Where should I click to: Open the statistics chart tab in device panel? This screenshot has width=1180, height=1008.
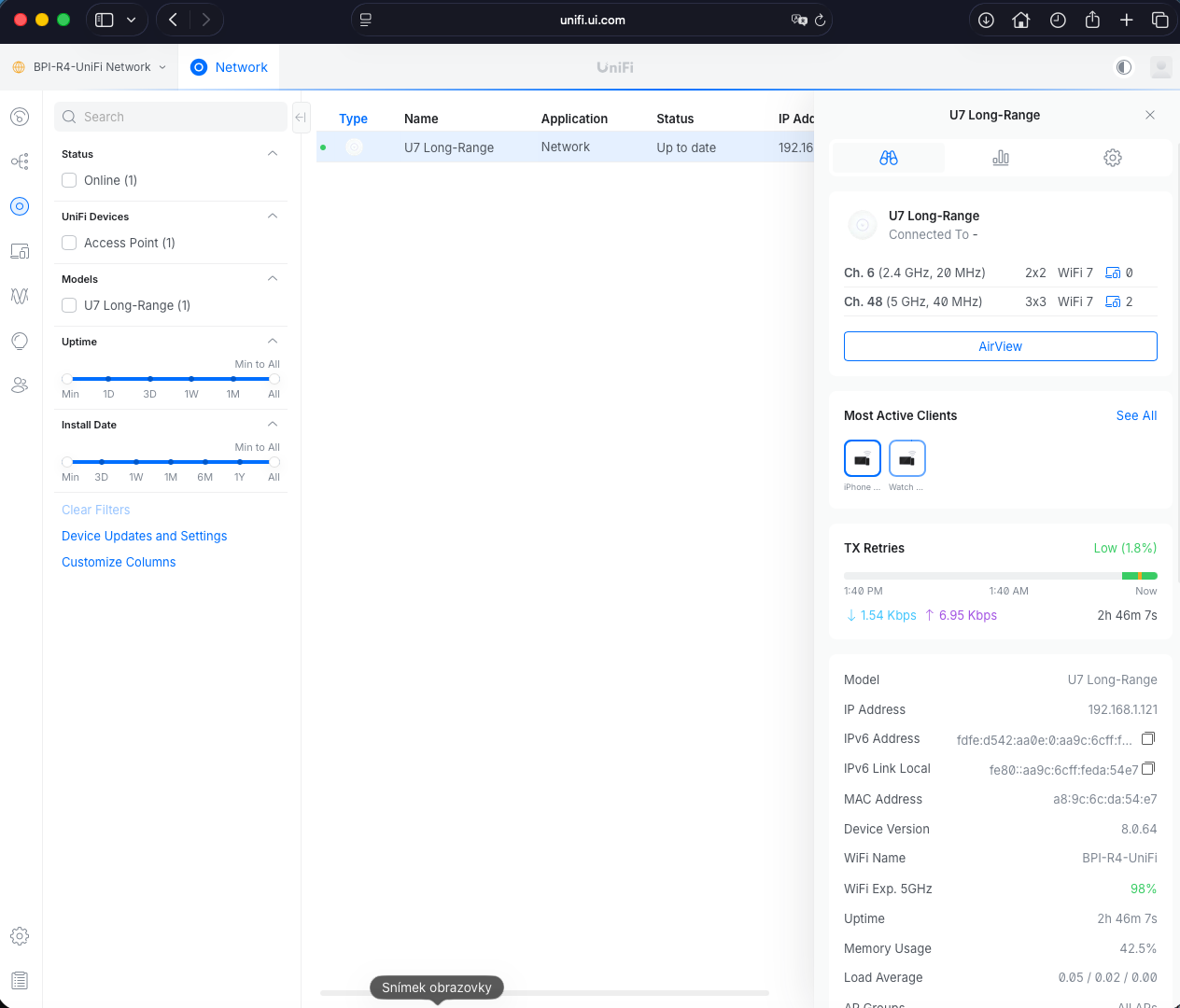pyautogui.click(x=1000, y=158)
